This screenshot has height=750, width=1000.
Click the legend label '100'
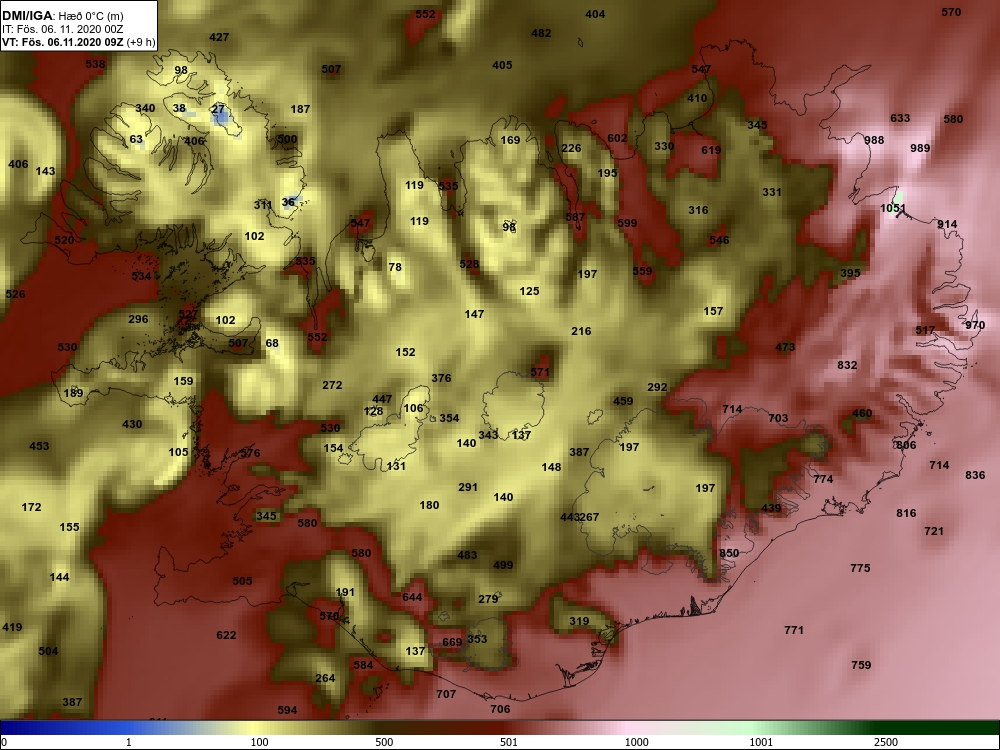259,742
